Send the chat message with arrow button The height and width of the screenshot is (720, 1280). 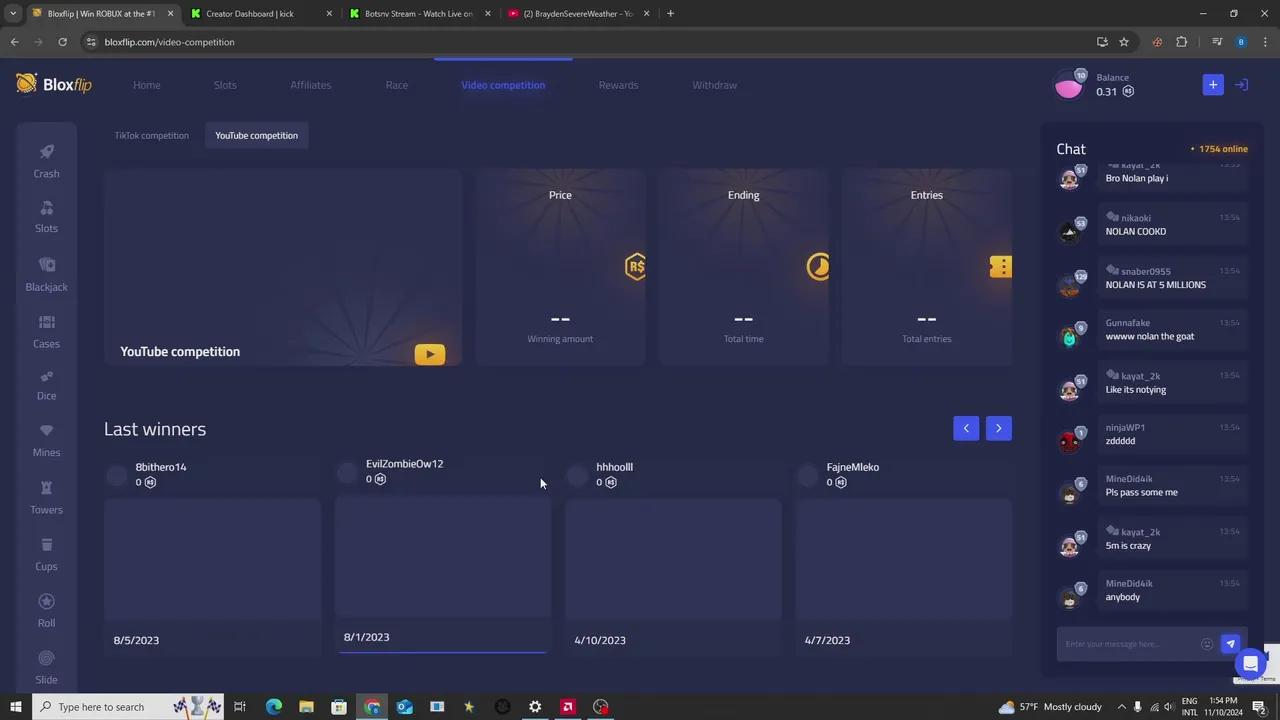pyautogui.click(x=1231, y=644)
